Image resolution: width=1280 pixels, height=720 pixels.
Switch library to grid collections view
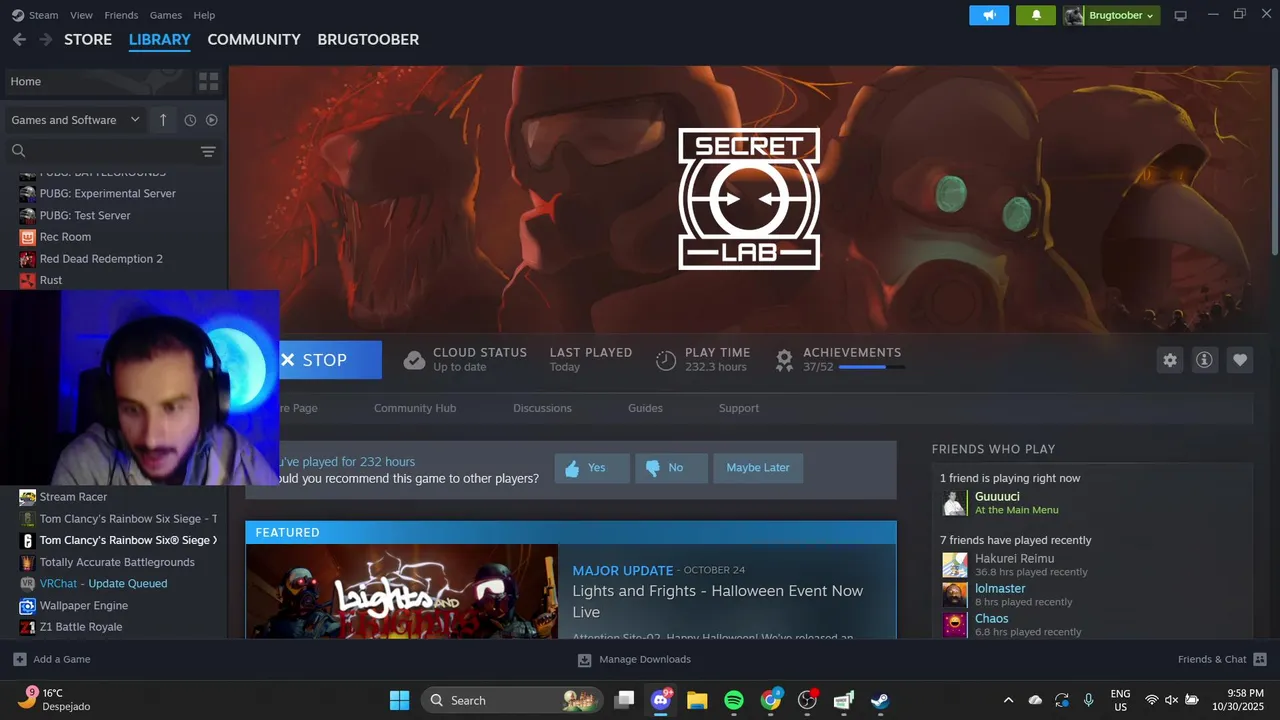[208, 81]
